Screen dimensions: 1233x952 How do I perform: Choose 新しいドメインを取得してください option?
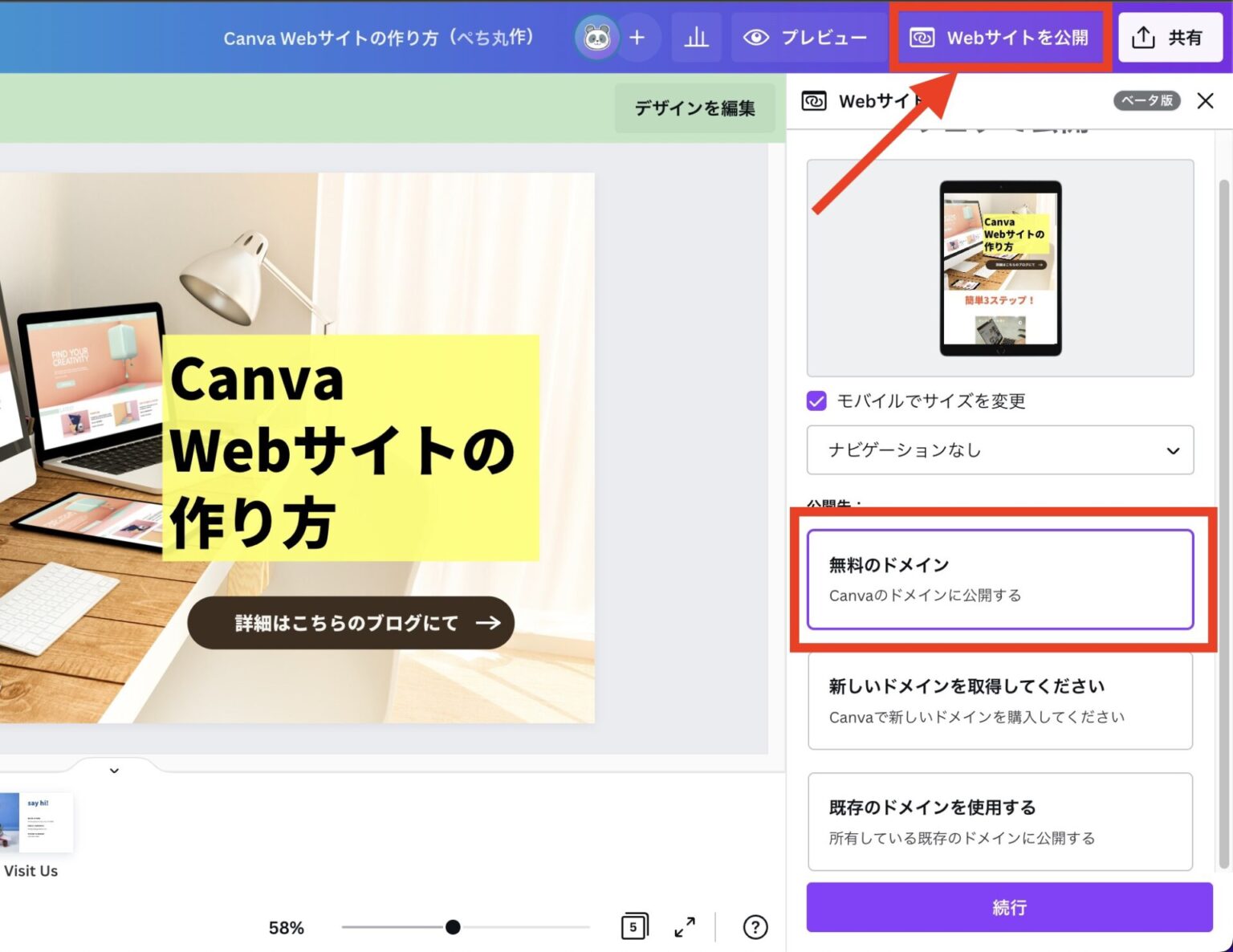(x=1000, y=700)
